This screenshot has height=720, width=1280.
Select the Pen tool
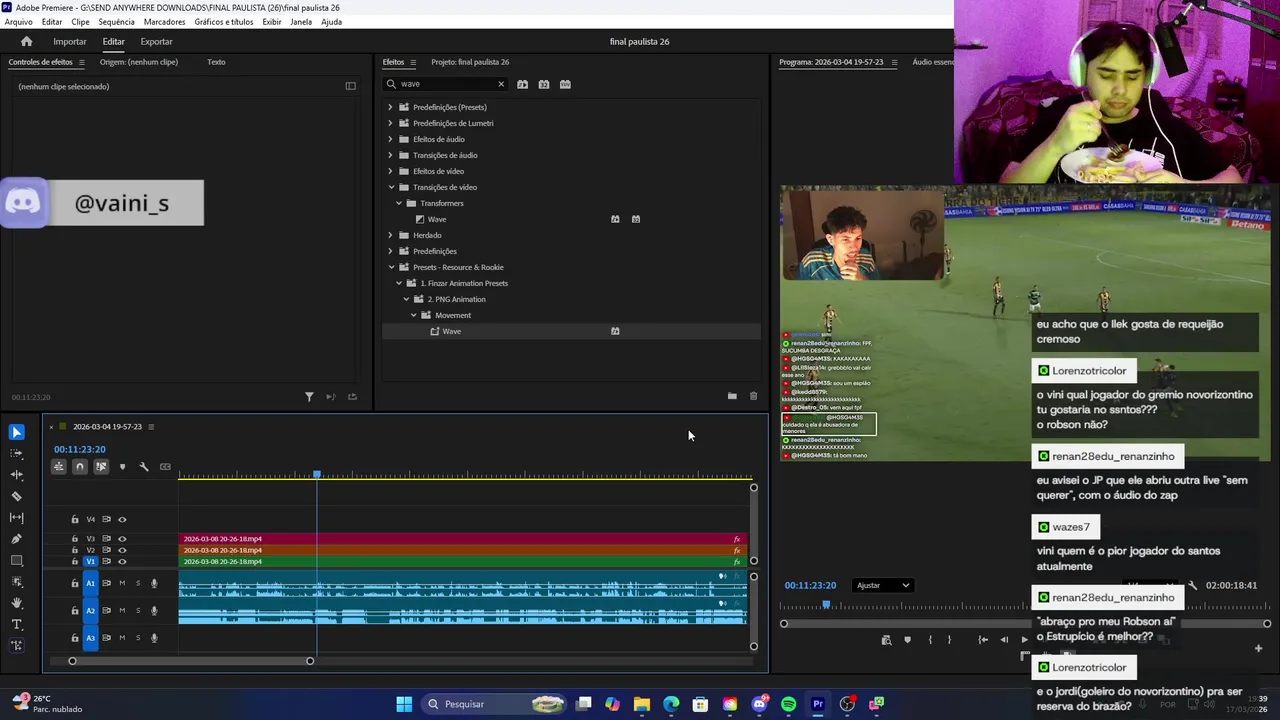tap(17, 539)
